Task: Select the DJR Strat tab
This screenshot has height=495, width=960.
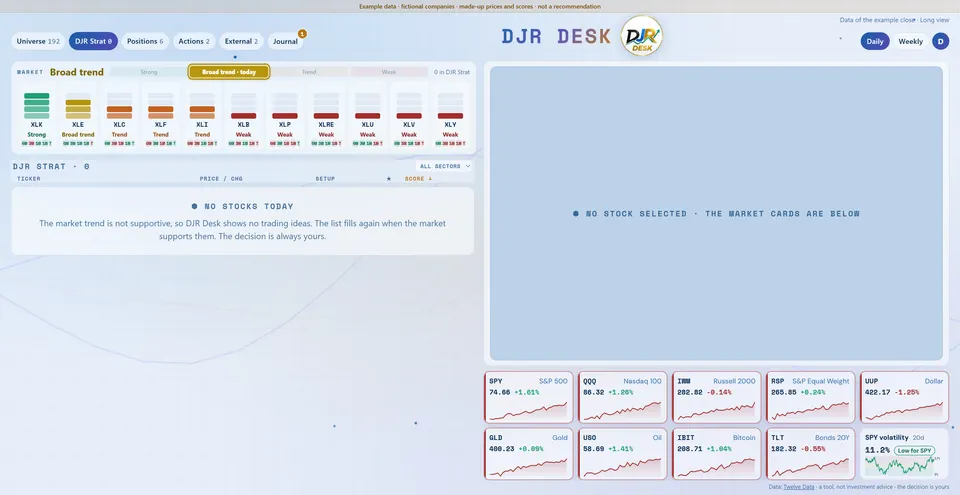Action: pyautogui.click(x=93, y=41)
